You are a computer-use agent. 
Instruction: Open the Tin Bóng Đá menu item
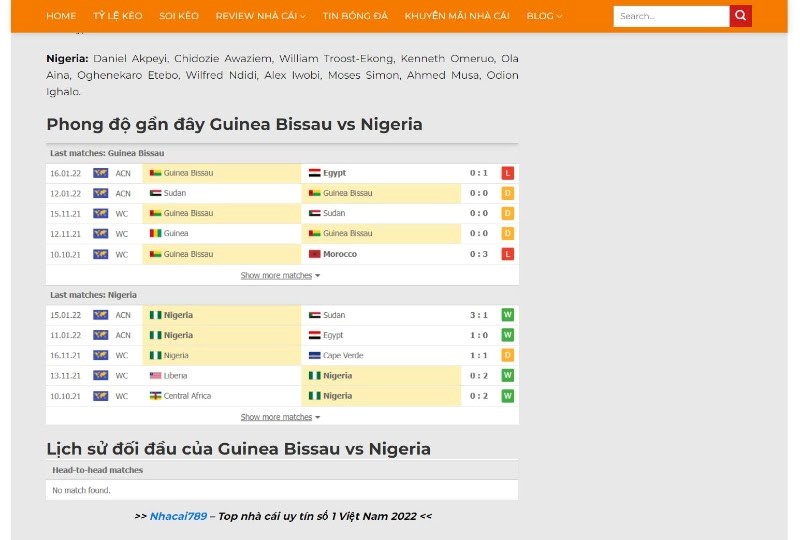tap(355, 16)
